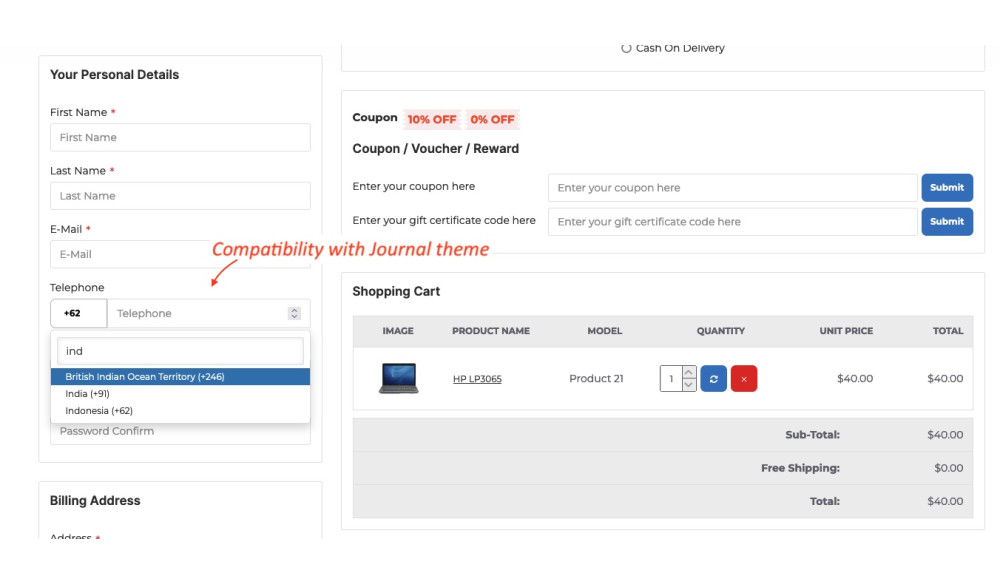Image resolution: width=1000 pixels, height=585 pixels.
Task: Apply the 10% OFF coupon tag
Action: [431, 120]
